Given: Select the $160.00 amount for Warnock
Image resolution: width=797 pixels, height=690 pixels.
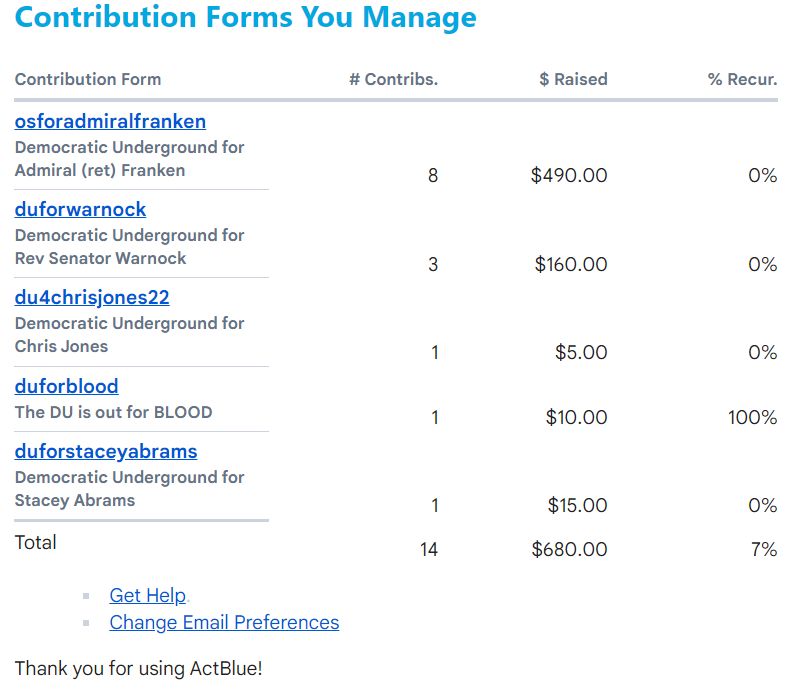Looking at the screenshot, I should point(571,265).
